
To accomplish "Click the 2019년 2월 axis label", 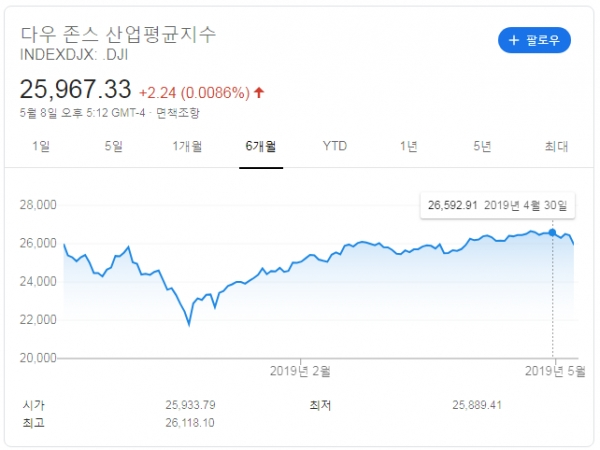I will point(301,371).
